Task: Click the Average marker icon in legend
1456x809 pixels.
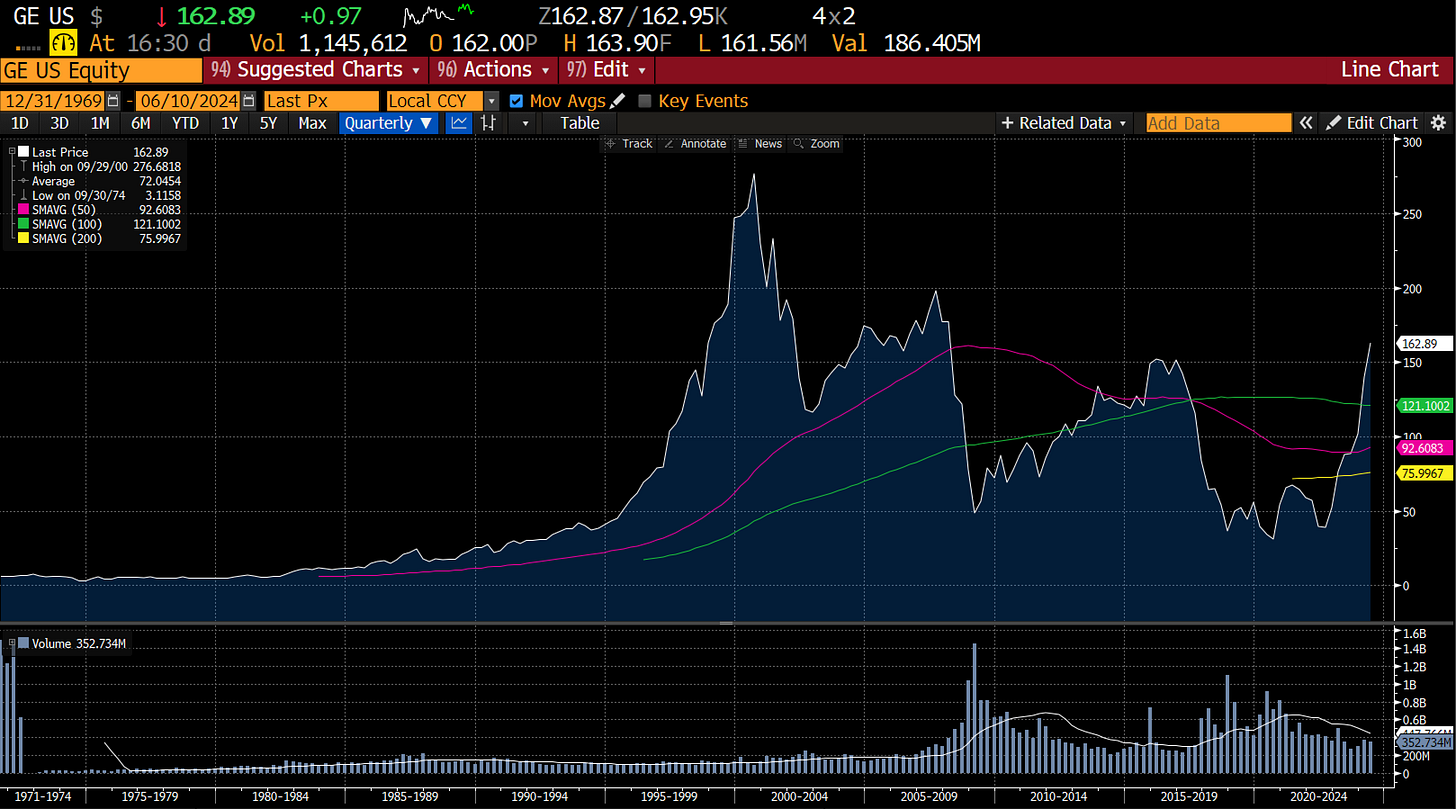Action: point(23,181)
